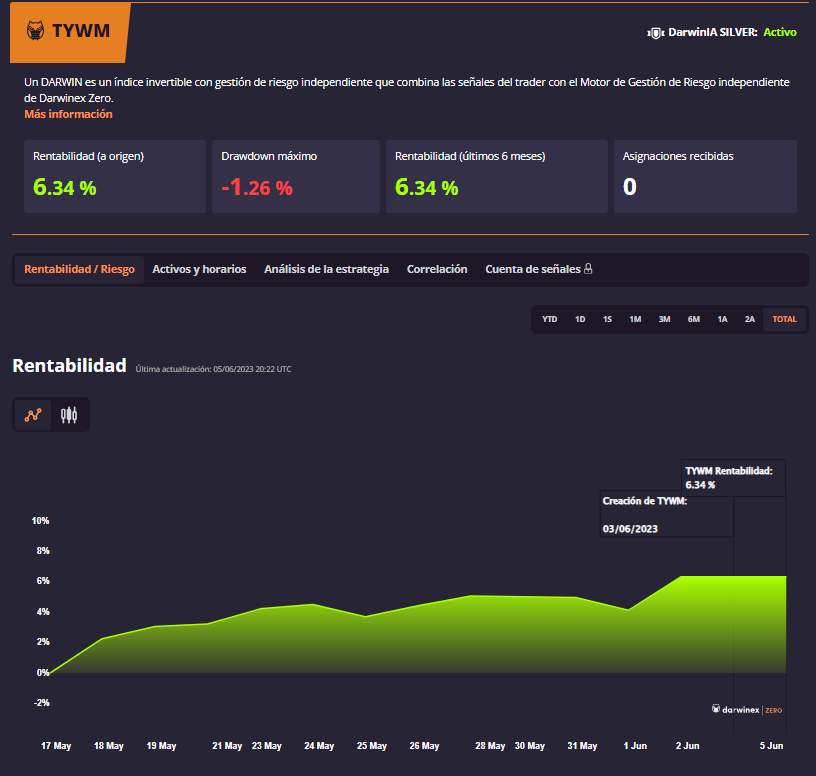Switch to Activos y horarios tab
This screenshot has width=816, height=776.
coord(199,269)
